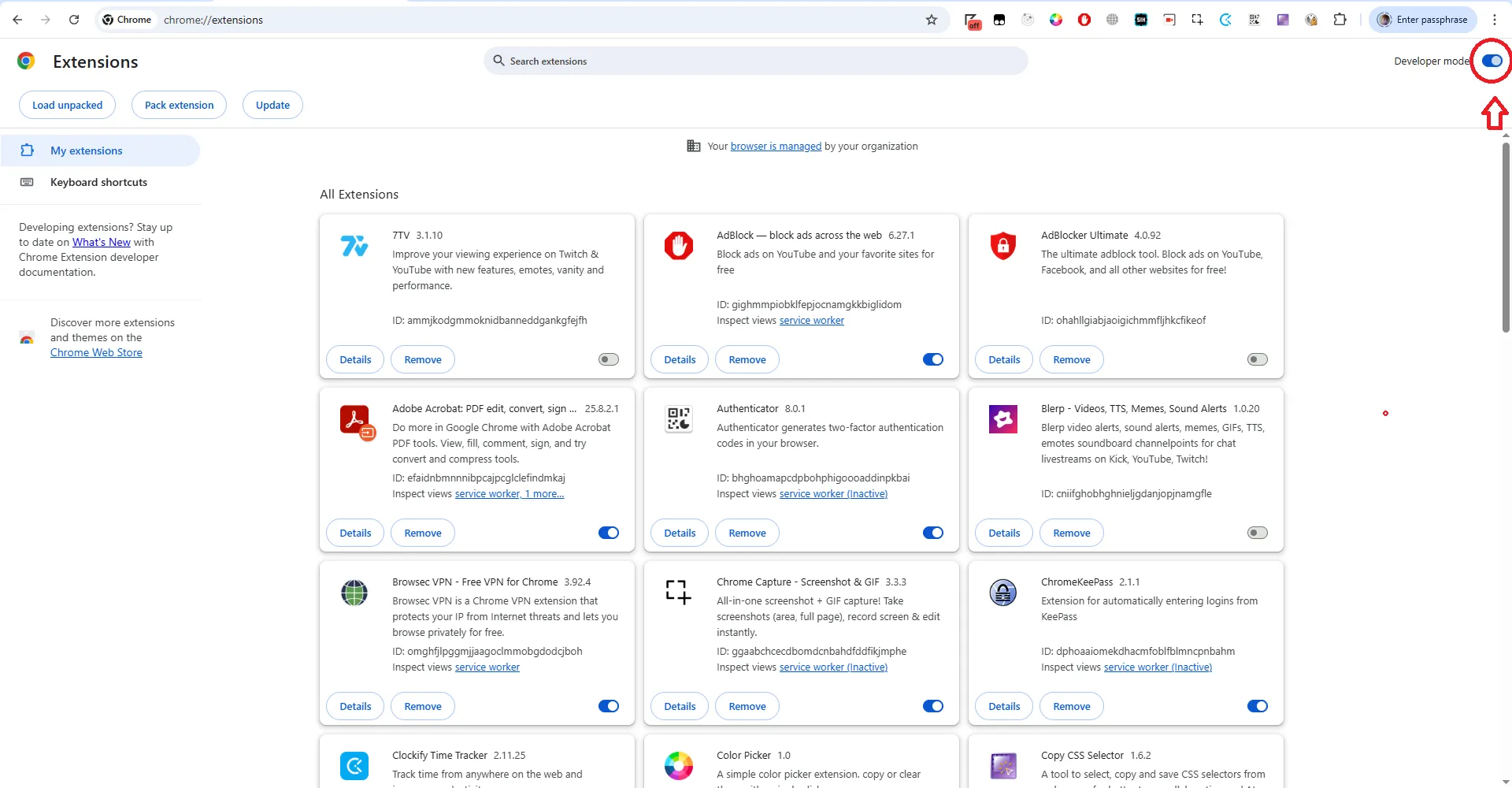
Task: Turn off Developer mode toggle
Action: click(x=1492, y=61)
